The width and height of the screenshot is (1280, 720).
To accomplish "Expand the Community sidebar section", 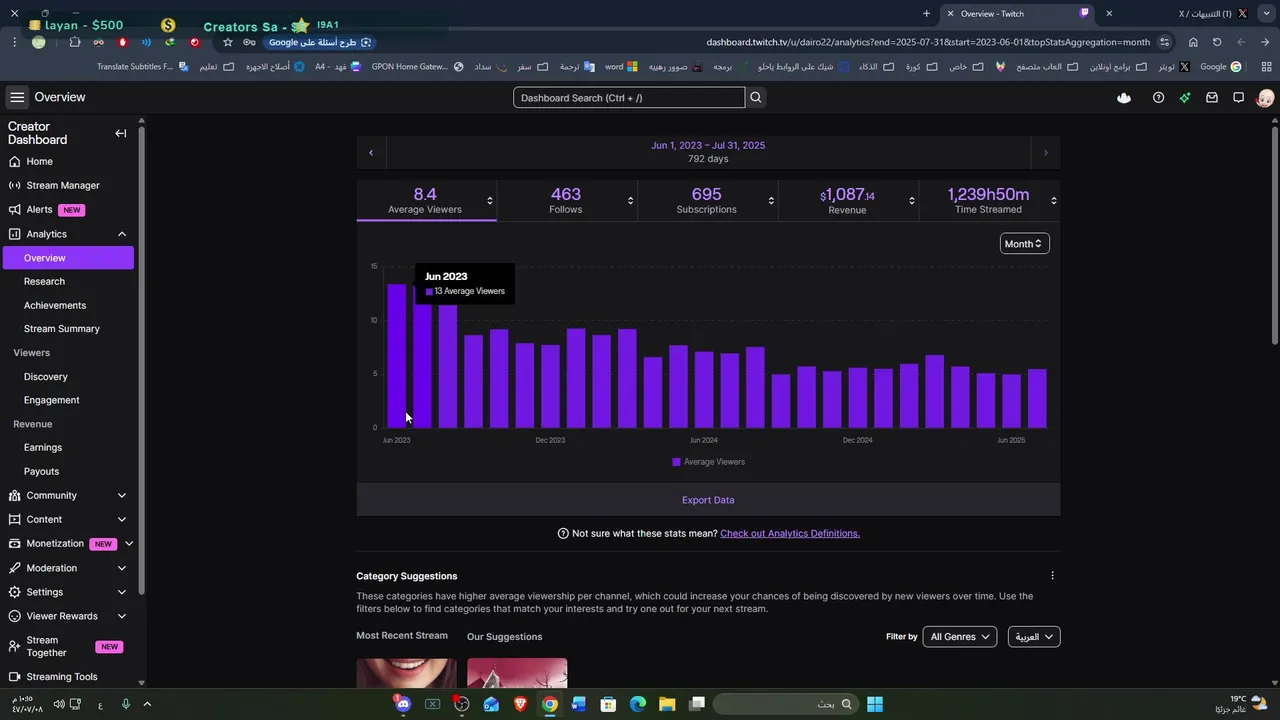I will pyautogui.click(x=122, y=495).
